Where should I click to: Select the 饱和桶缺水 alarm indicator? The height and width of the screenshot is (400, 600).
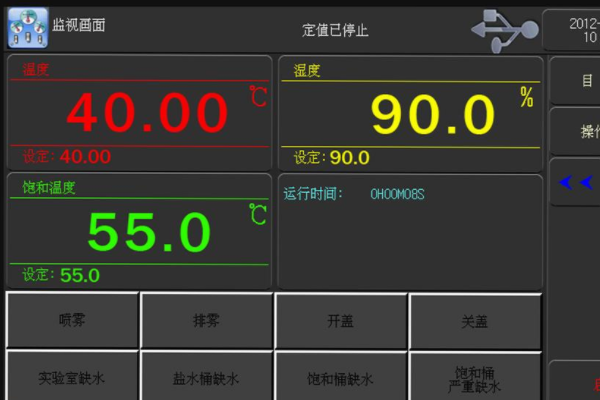[340, 379]
